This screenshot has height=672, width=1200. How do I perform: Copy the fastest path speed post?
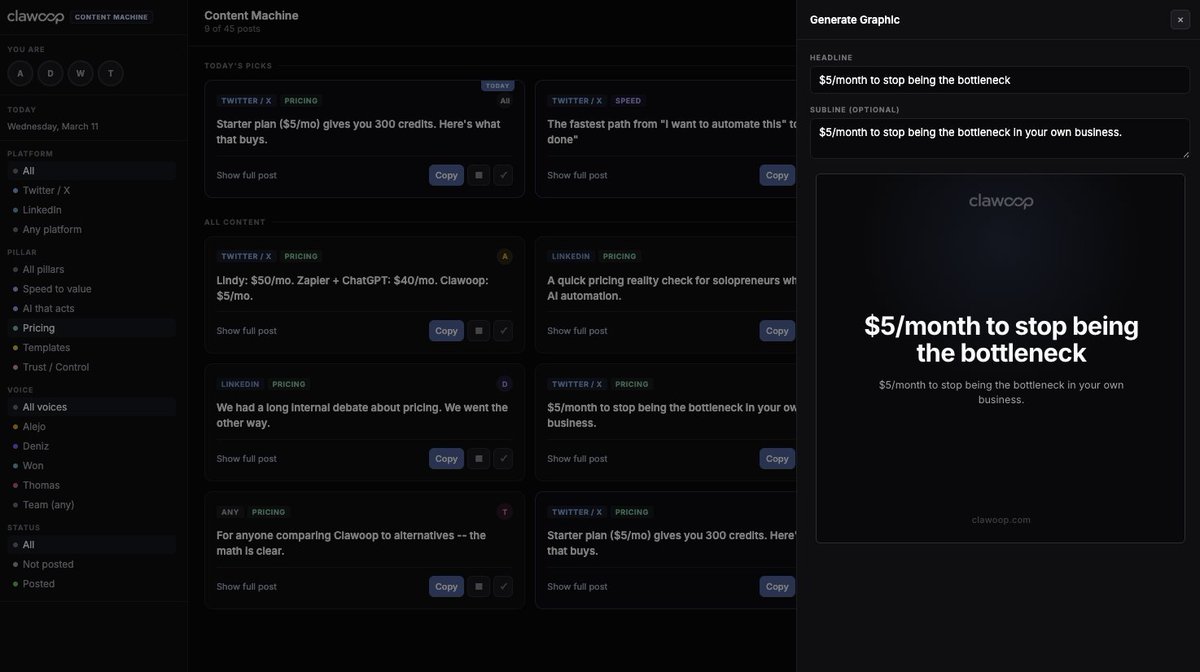click(x=777, y=175)
